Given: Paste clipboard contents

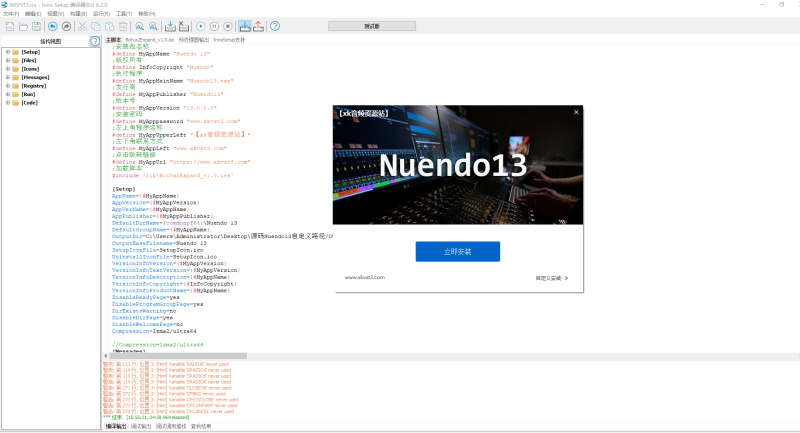Looking at the screenshot, I should pyautogui.click(x=109, y=27).
